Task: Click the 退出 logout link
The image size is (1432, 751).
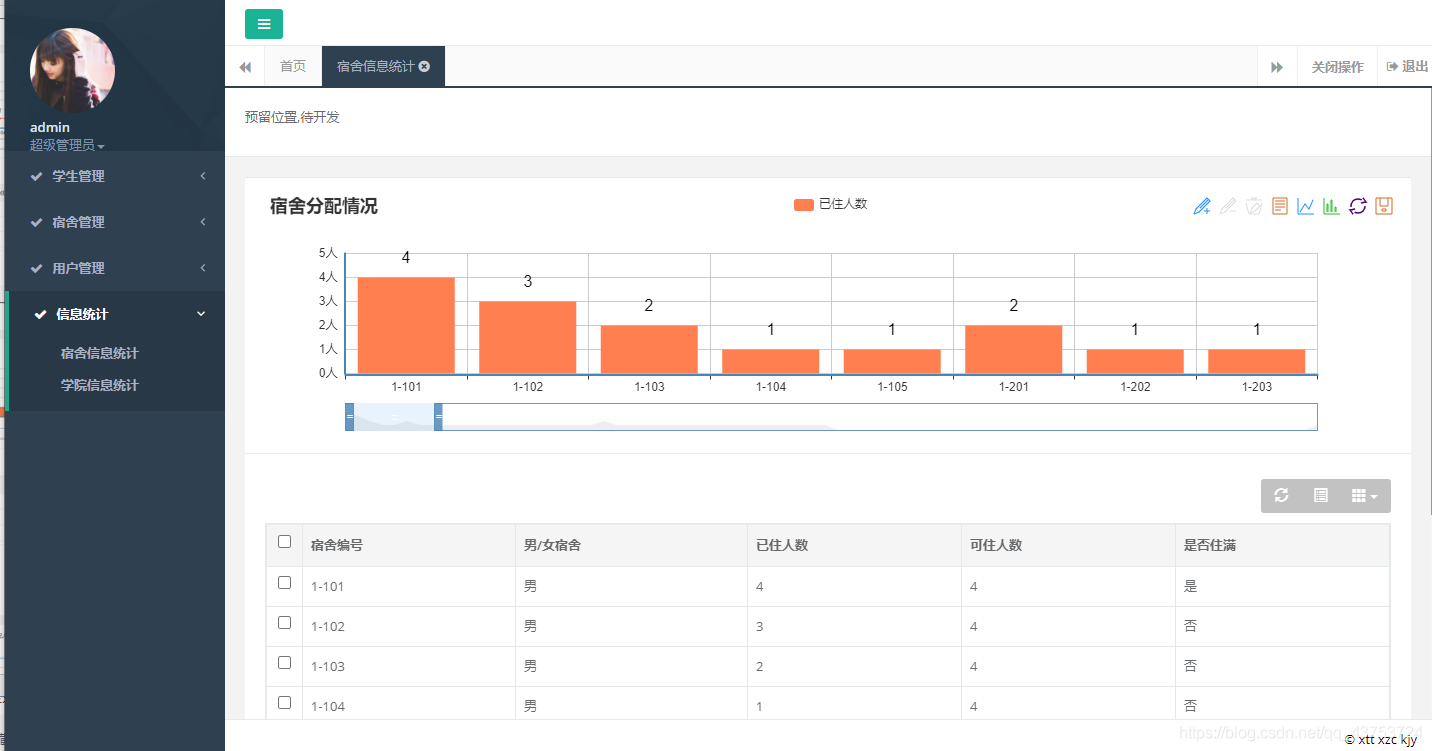Action: (x=1407, y=67)
